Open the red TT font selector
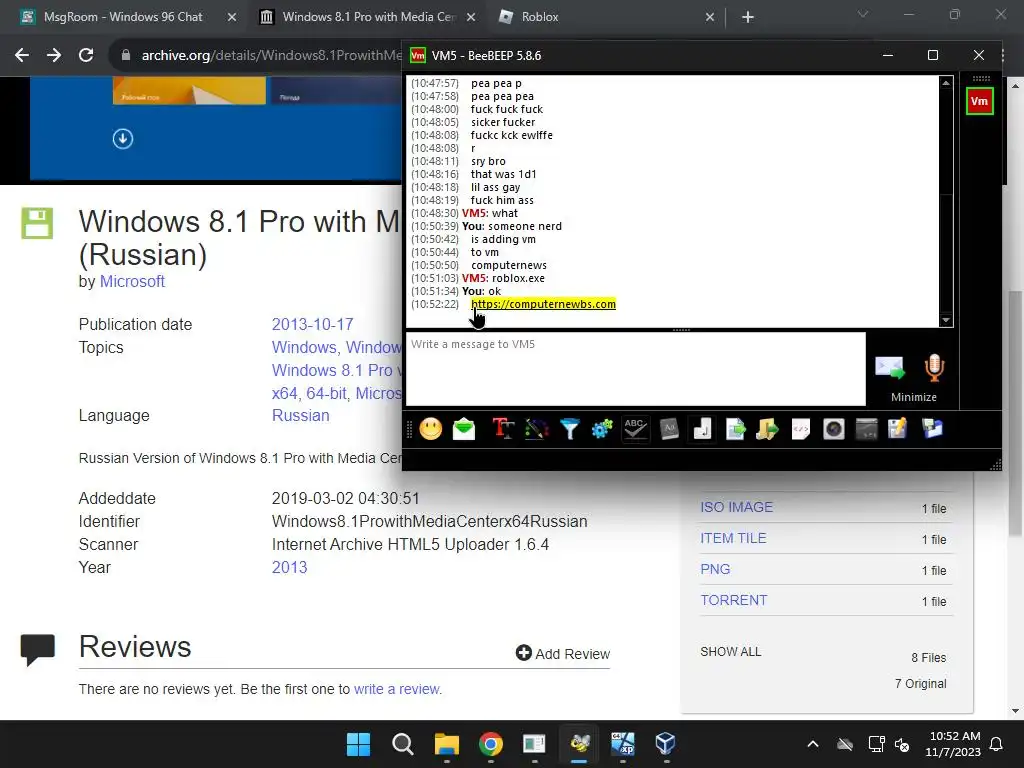 pos(503,429)
